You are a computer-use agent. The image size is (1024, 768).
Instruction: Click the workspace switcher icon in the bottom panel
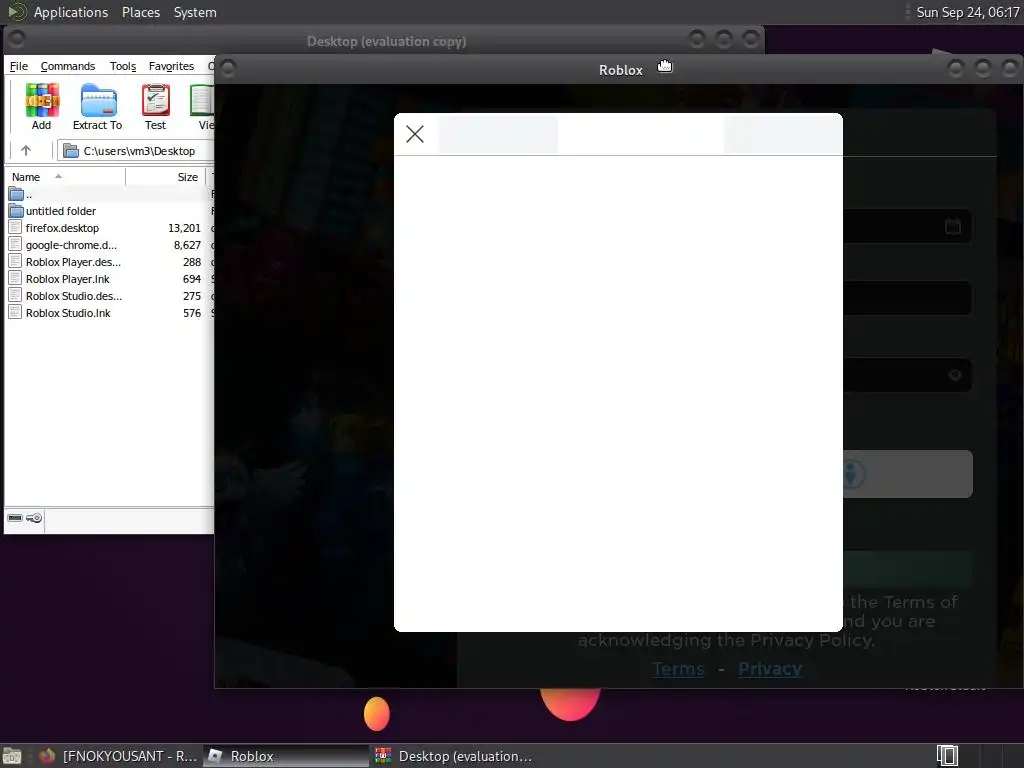(x=948, y=756)
